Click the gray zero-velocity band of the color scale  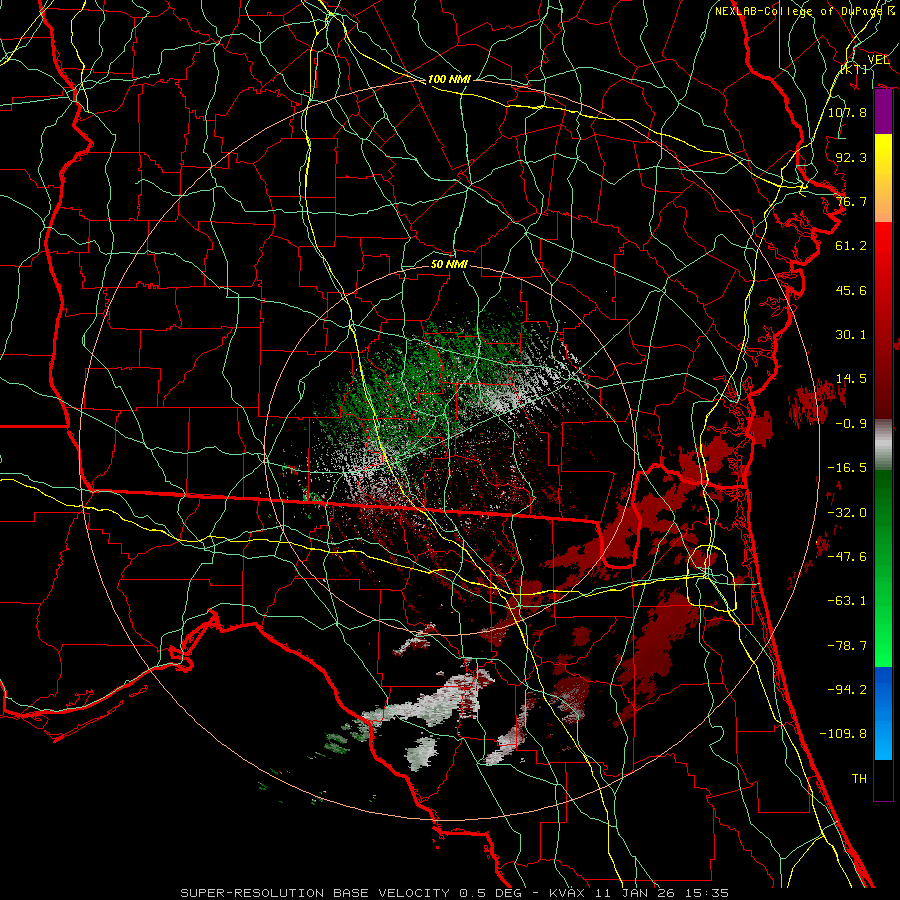tap(883, 444)
